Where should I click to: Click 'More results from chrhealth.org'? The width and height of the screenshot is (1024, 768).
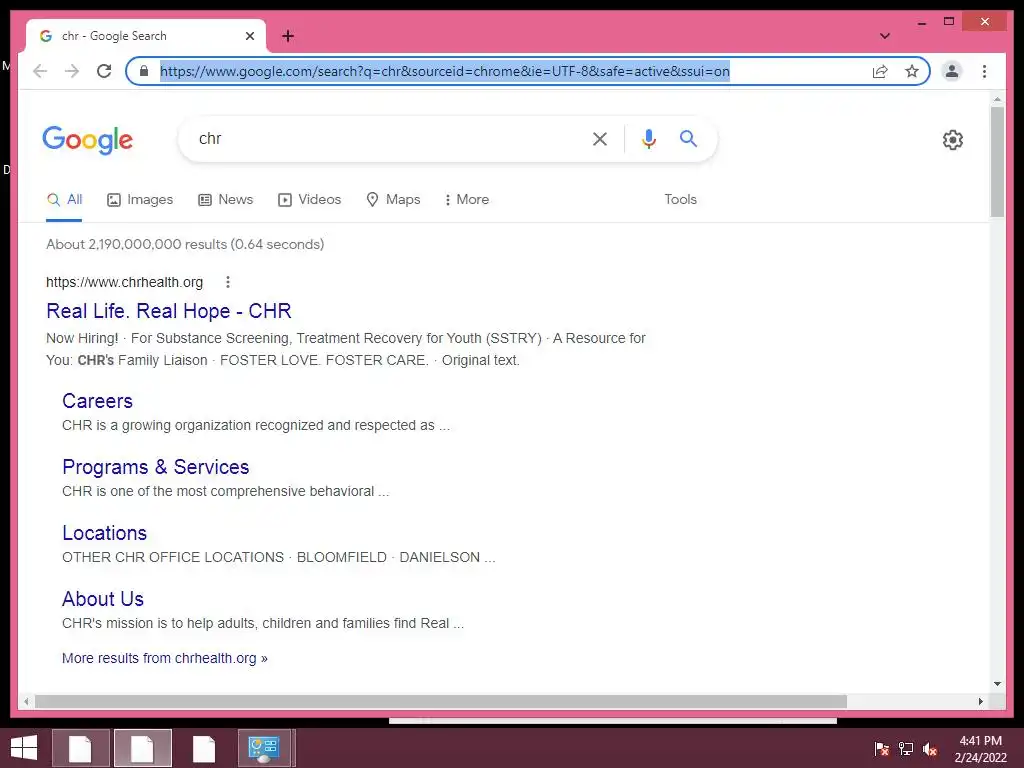165,658
